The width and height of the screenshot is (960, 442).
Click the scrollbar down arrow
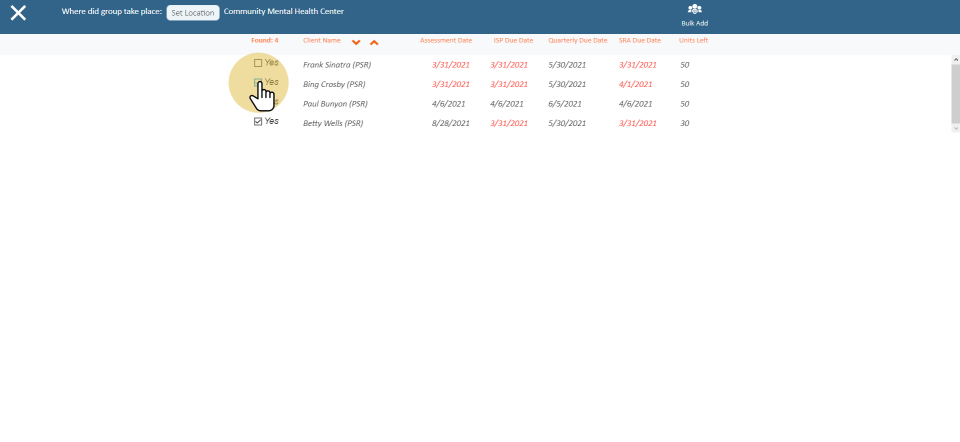(954, 128)
